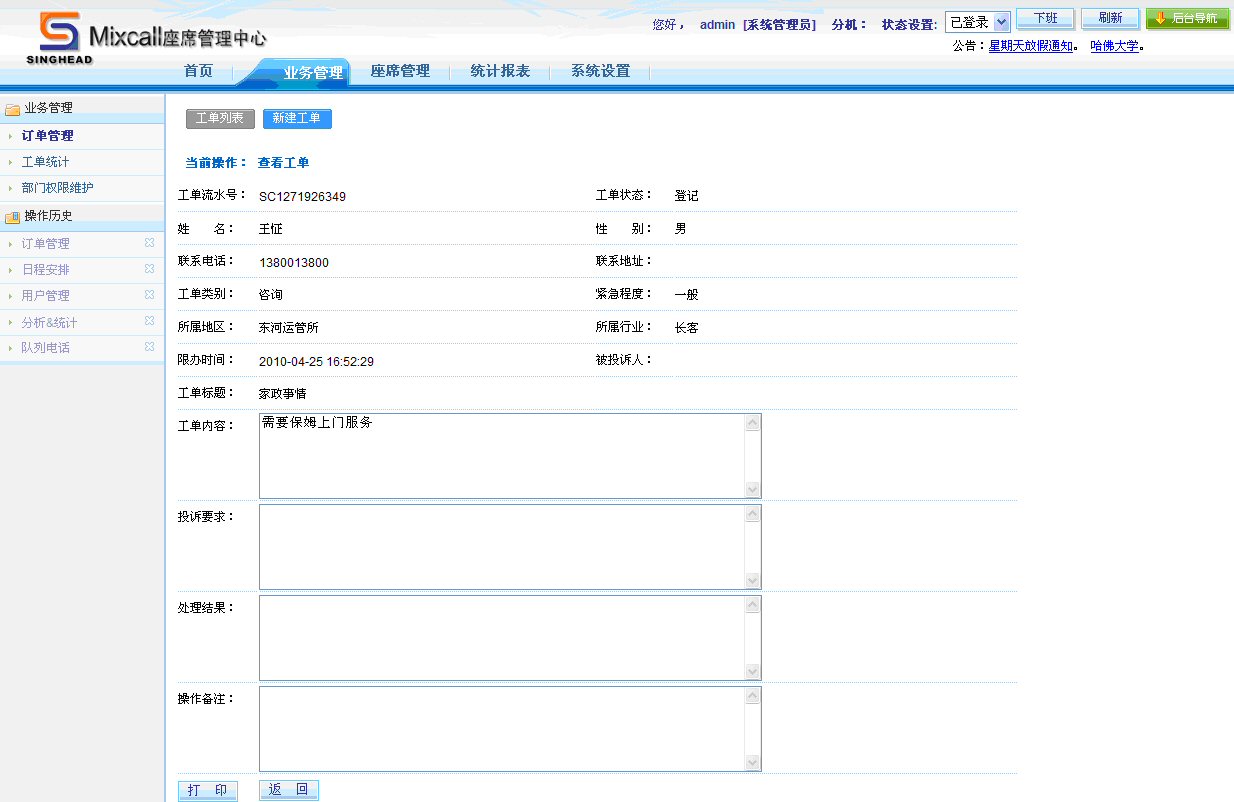This screenshot has height=802, width=1234.
Task: Click X icon beside 用户管理
Action: [149, 295]
